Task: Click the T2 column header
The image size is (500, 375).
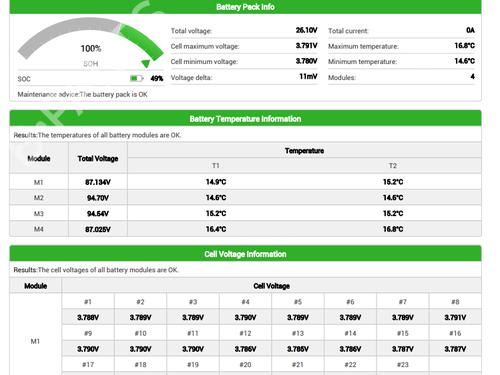Action: tap(393, 166)
